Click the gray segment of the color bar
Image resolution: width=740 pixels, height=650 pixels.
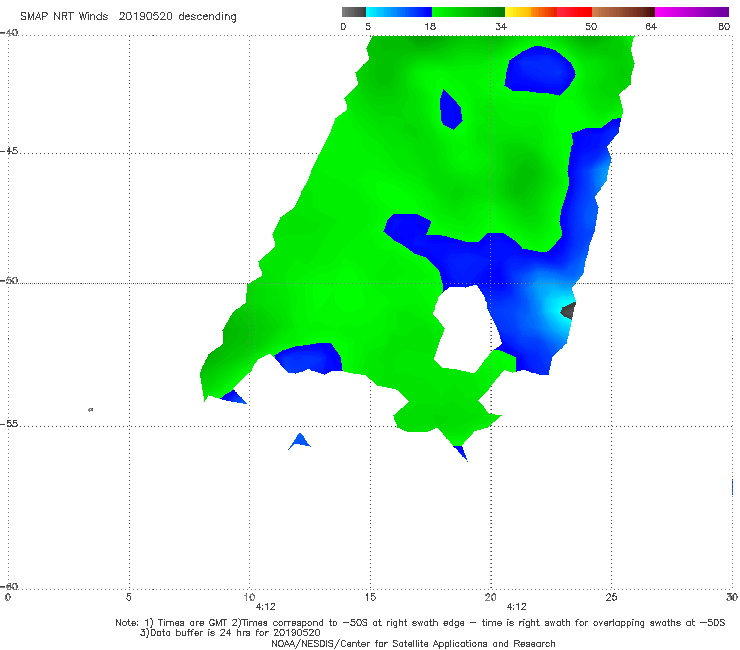[354, 12]
